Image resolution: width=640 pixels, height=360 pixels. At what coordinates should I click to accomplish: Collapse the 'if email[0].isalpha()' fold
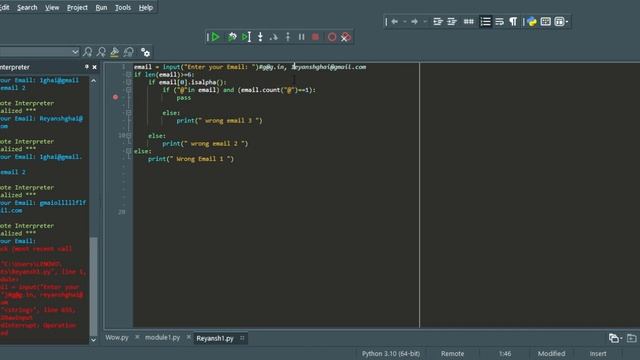click(x=129, y=82)
